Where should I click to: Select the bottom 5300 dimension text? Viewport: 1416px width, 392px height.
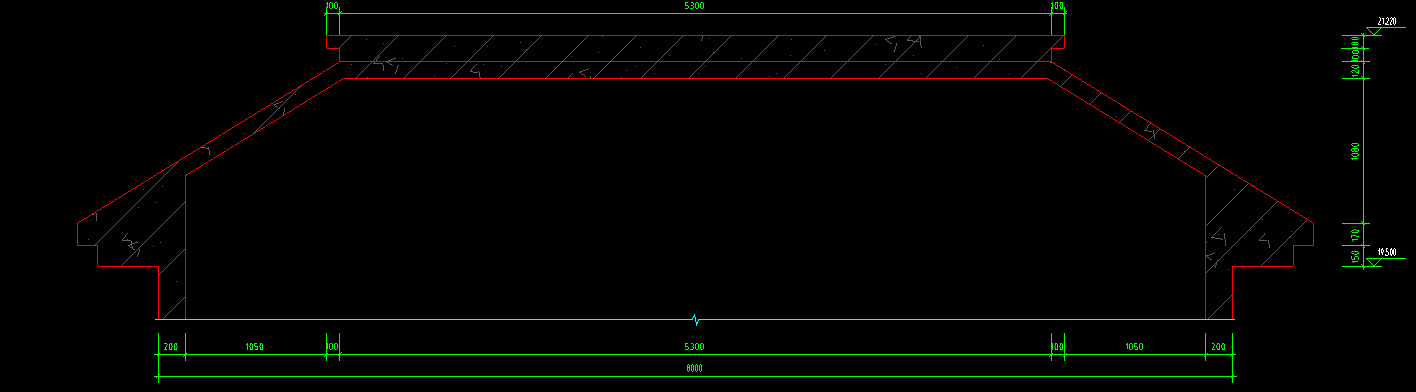(x=694, y=347)
